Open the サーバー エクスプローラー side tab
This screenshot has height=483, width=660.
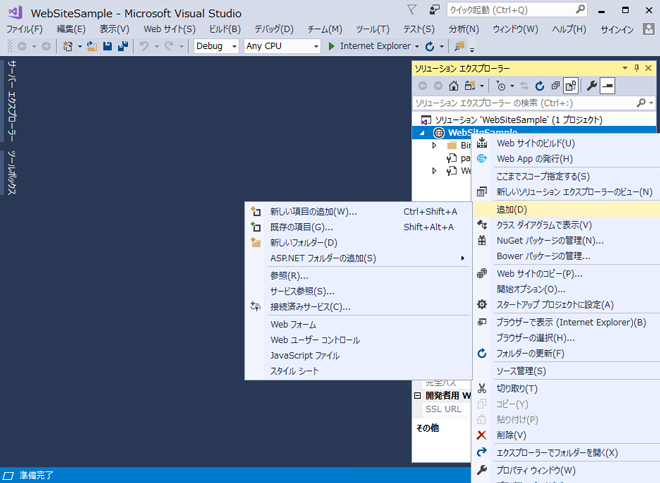coord(12,101)
